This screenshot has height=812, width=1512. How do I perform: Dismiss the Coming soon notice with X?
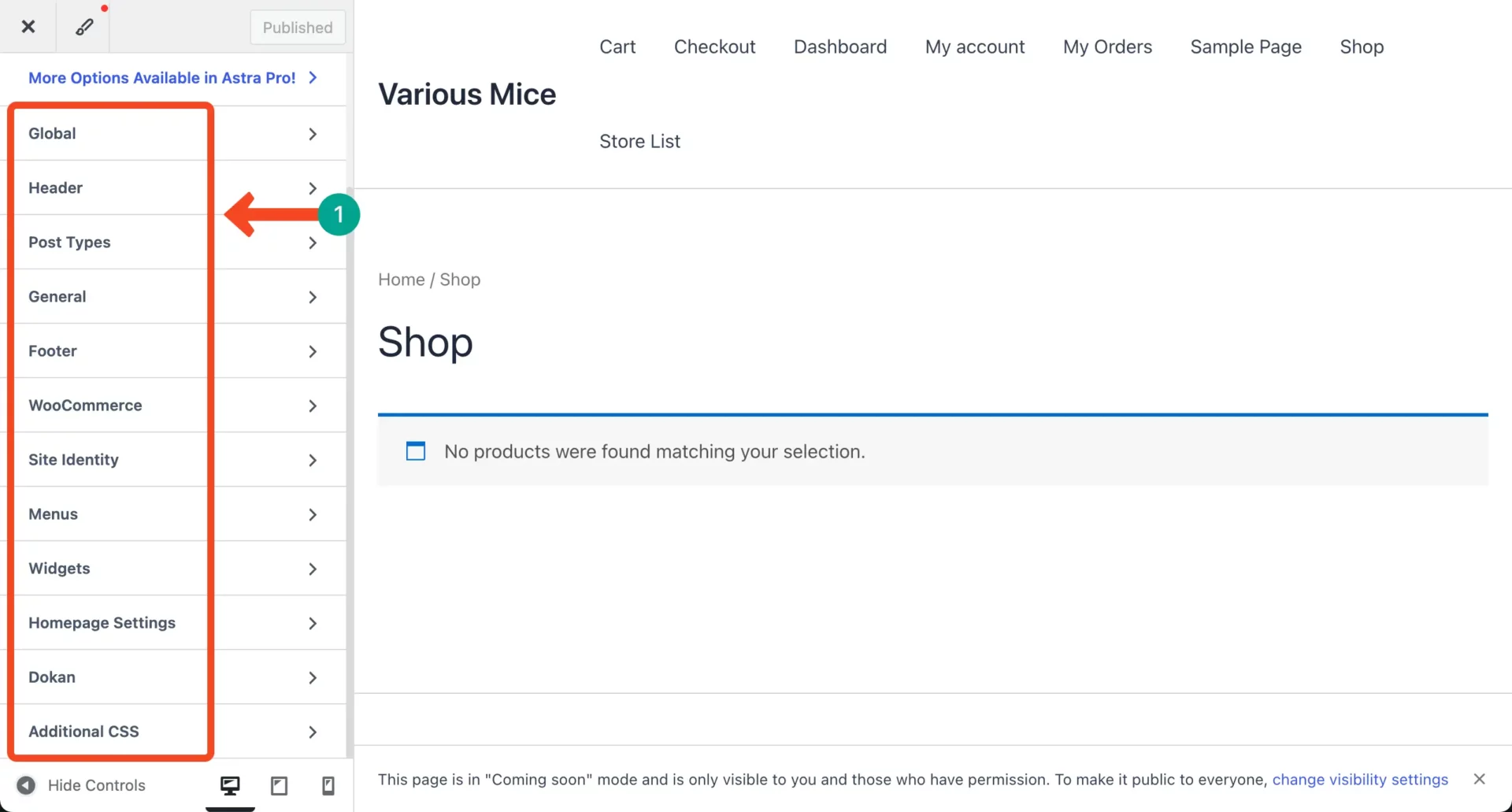point(1480,779)
